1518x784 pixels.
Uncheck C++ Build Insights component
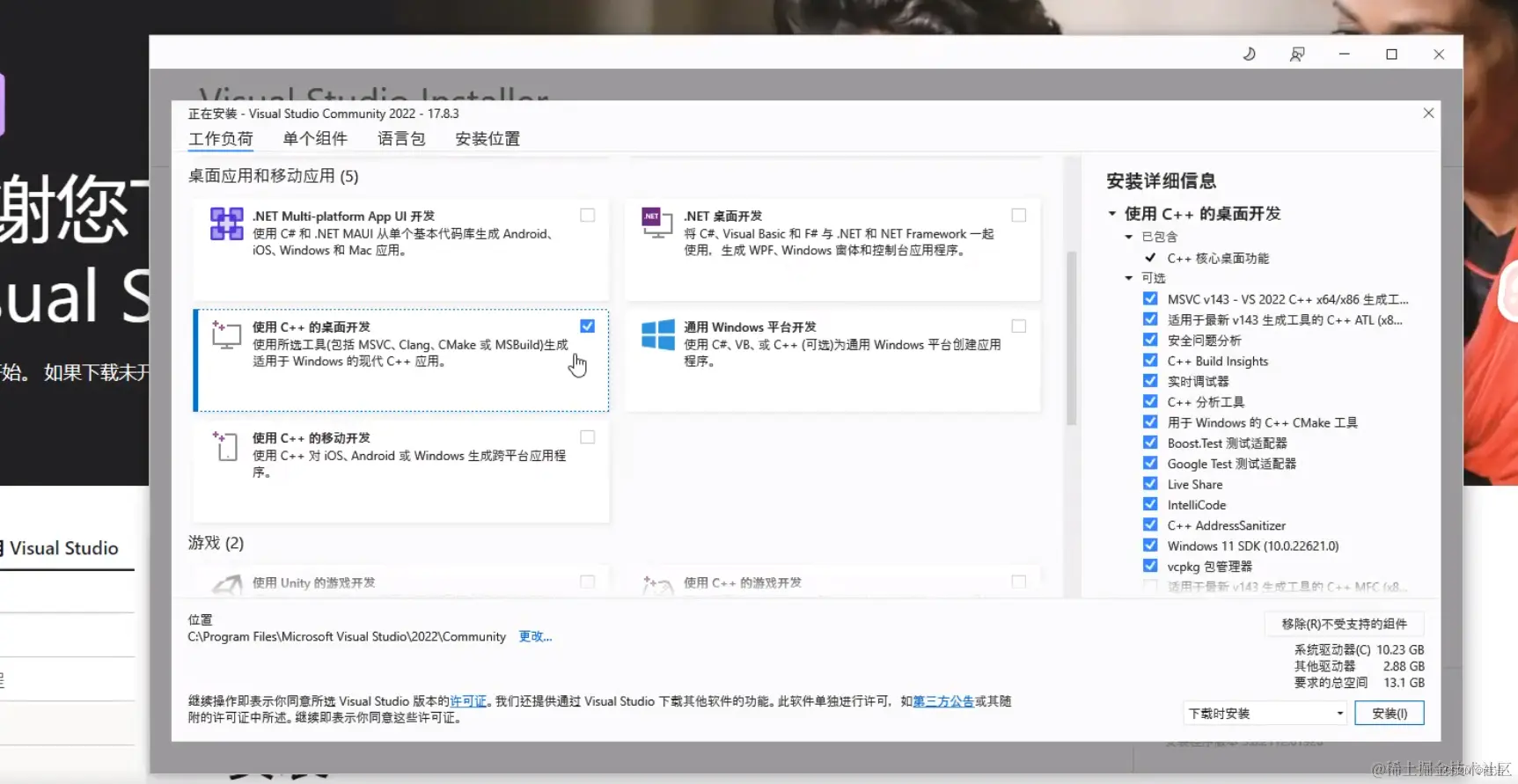[x=1149, y=360]
